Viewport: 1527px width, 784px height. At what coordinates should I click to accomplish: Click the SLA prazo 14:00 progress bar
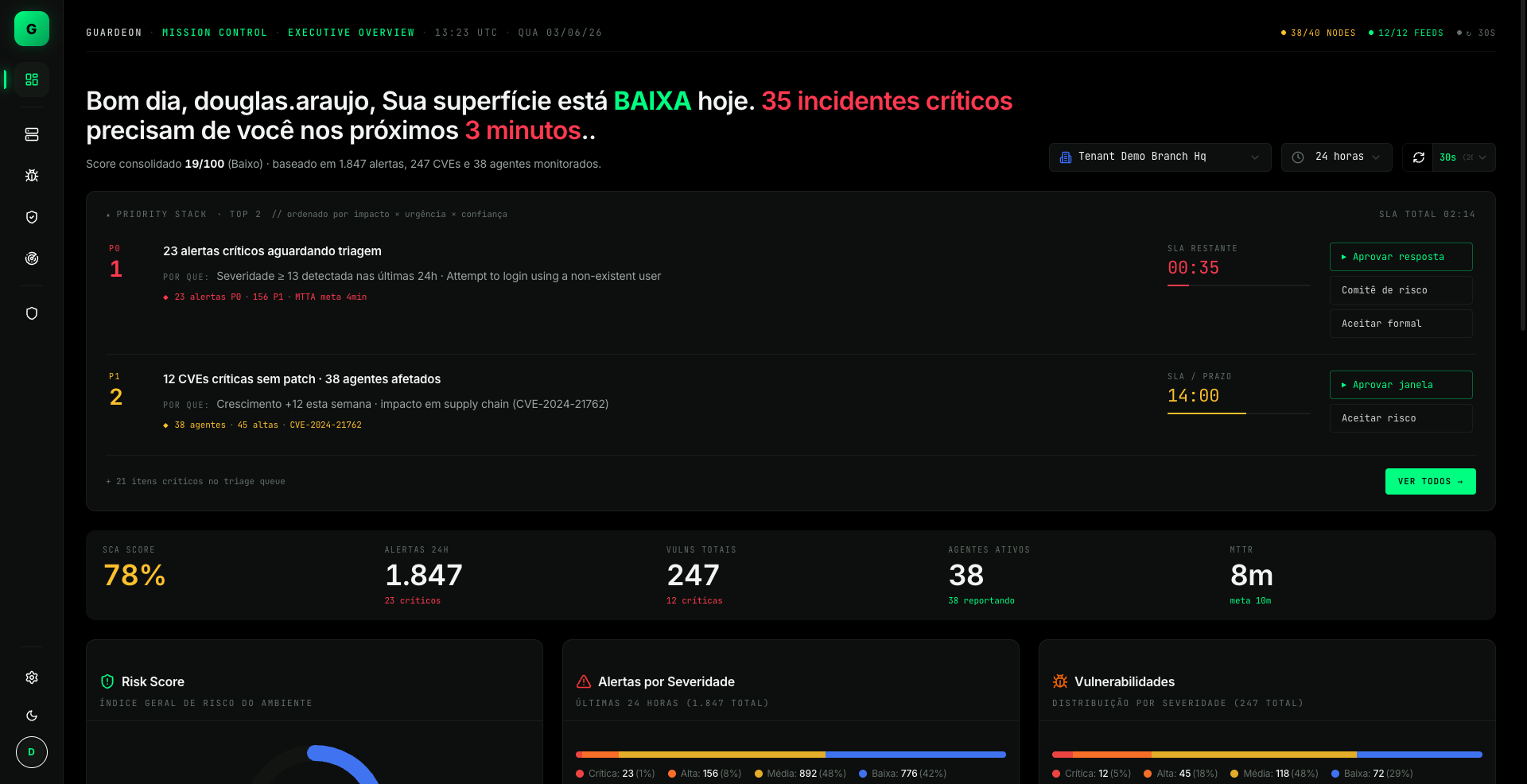coord(1238,413)
